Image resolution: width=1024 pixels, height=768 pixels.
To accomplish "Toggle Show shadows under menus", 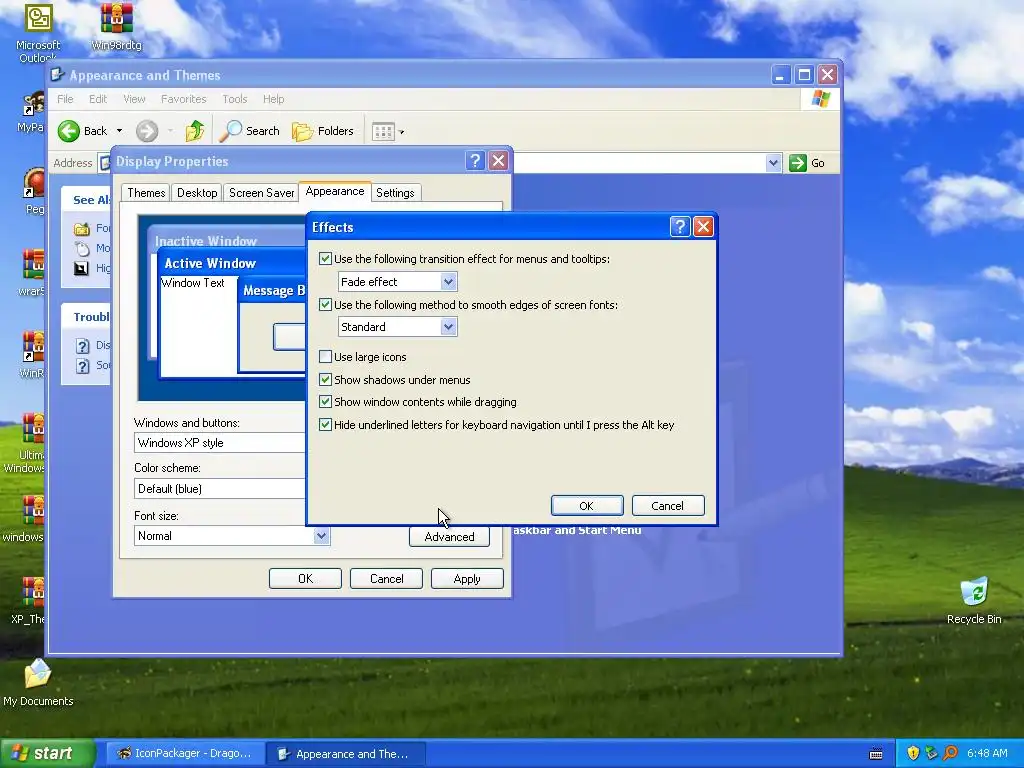I will point(325,379).
